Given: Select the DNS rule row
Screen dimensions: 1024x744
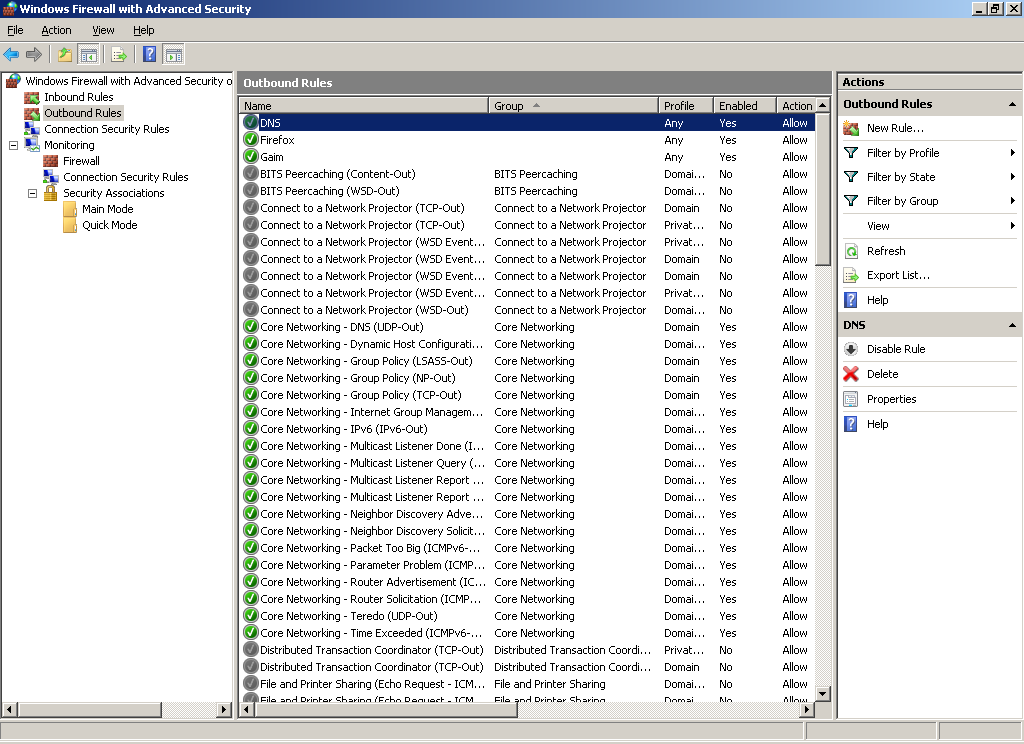Looking at the screenshot, I should pos(528,123).
